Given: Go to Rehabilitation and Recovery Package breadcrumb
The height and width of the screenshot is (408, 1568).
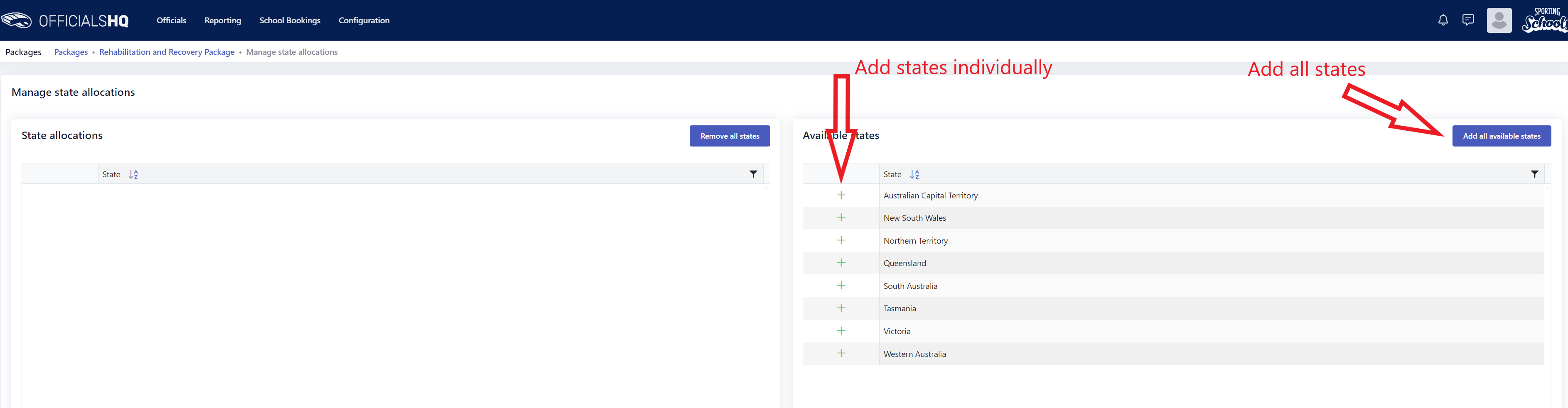Looking at the screenshot, I should point(167,52).
